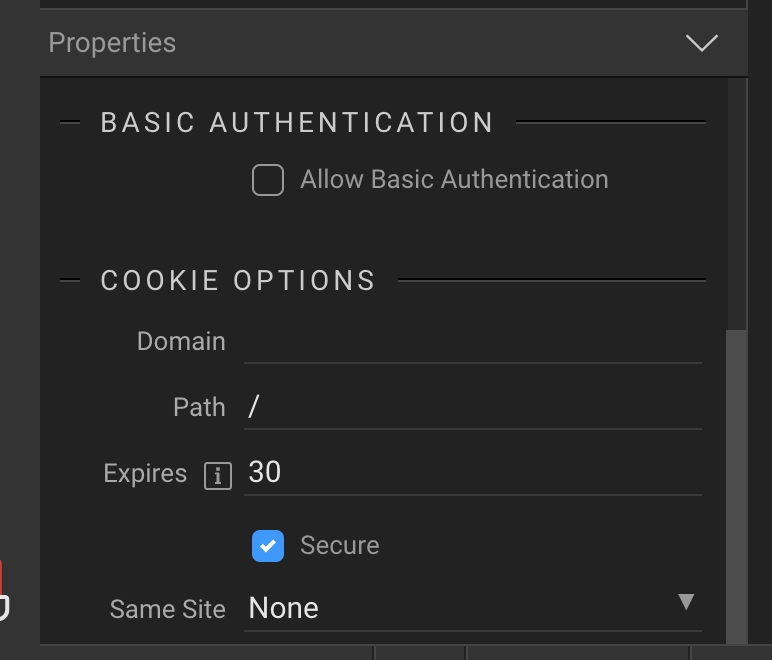The image size is (772, 660).
Task: Enable the Allow Basic Authentication checkbox
Action: (268, 180)
